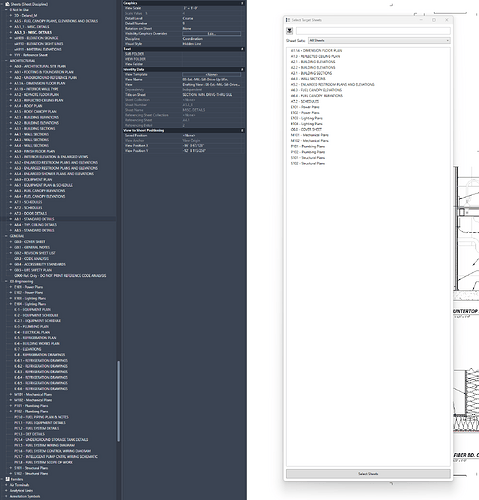Open the Sheet Sets dropdown
The width and height of the screenshot is (479, 500).
coord(379,40)
